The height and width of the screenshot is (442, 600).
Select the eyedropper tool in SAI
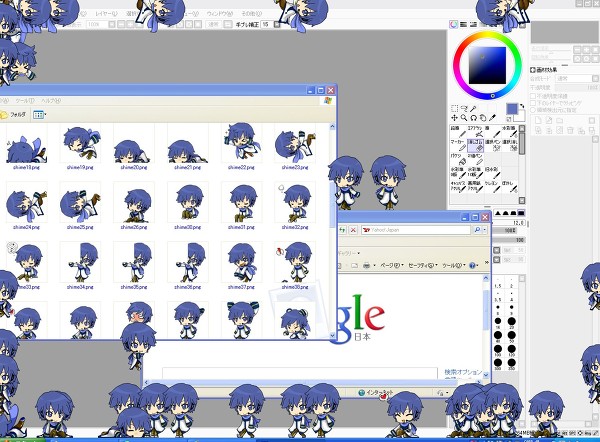click(x=493, y=118)
